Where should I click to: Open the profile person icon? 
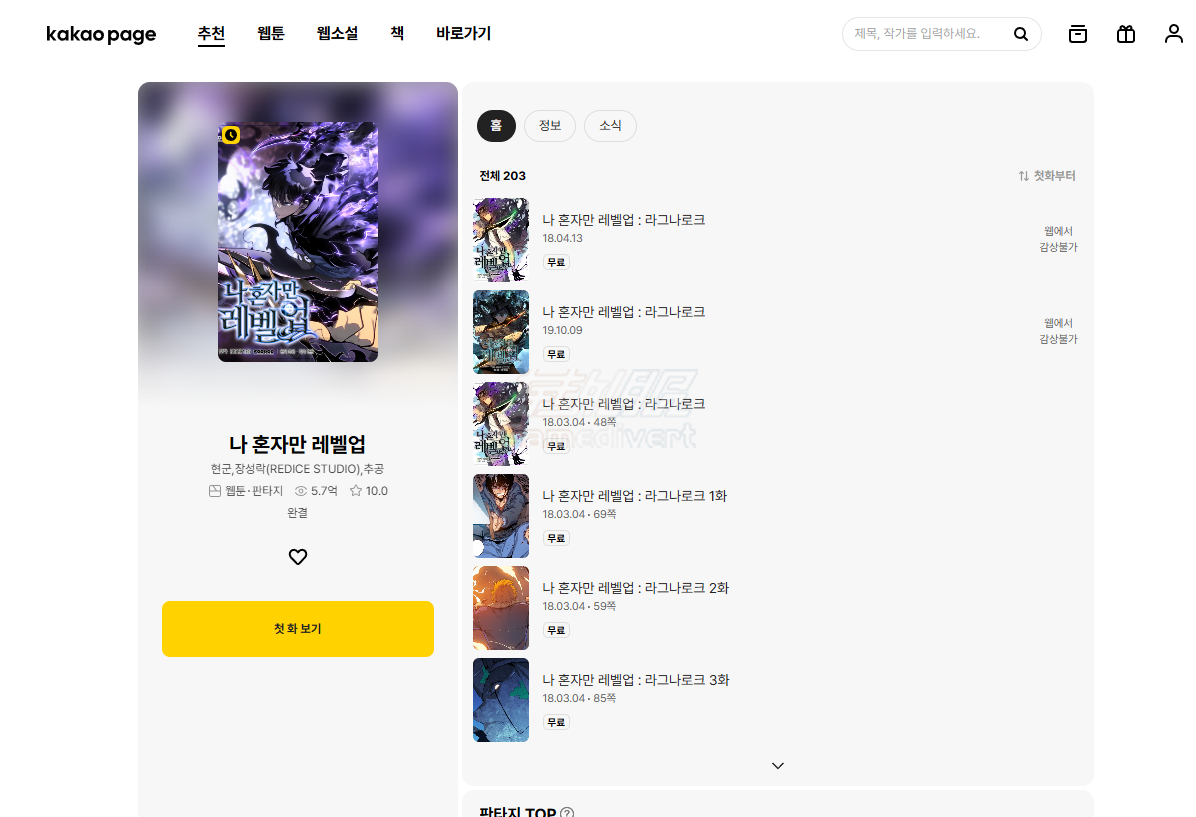tap(1173, 33)
